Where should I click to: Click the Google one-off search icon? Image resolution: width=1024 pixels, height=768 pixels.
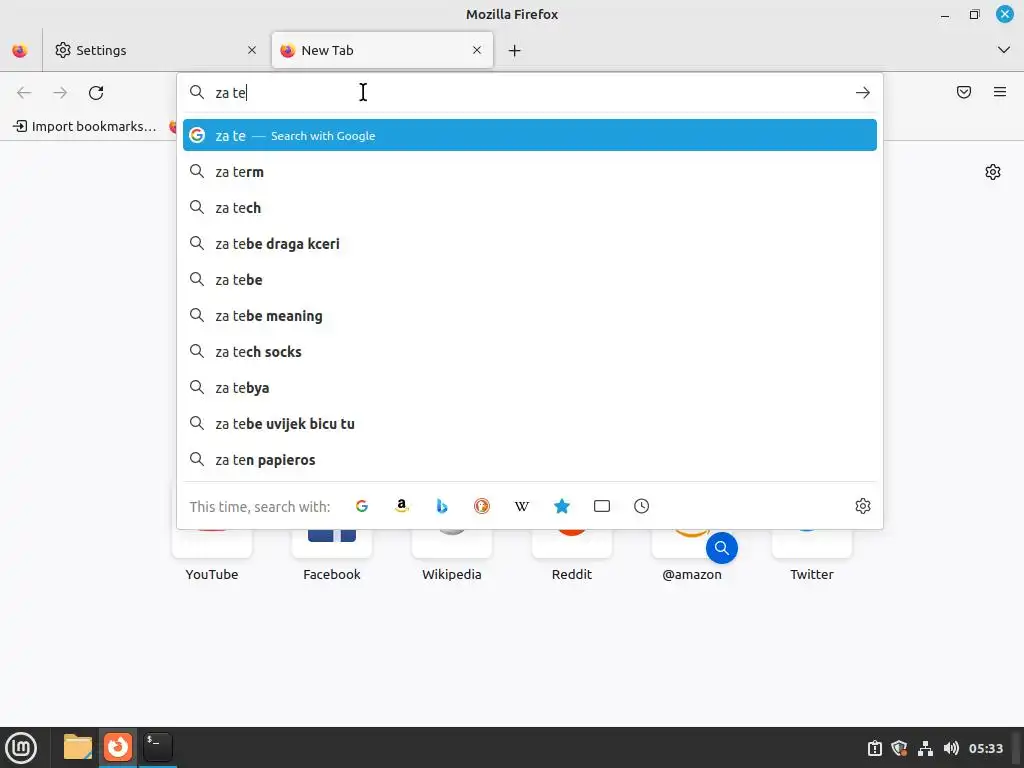(362, 506)
